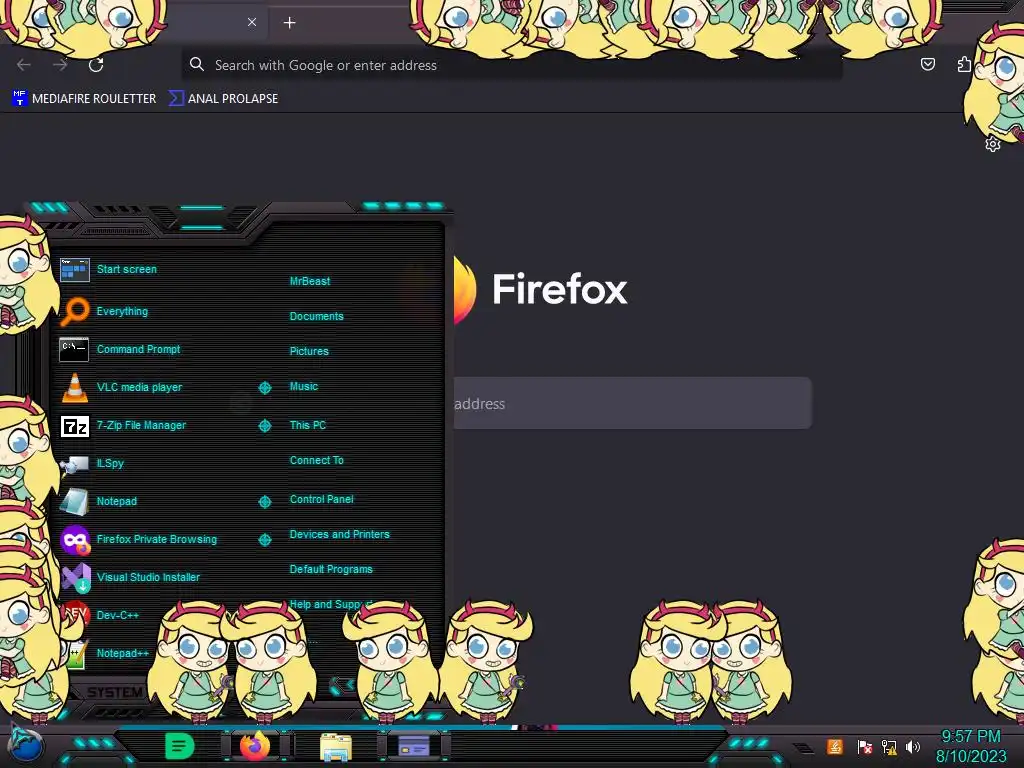Expand VLC media player jump list
Screen dimensions: 1024x768
tap(264, 388)
